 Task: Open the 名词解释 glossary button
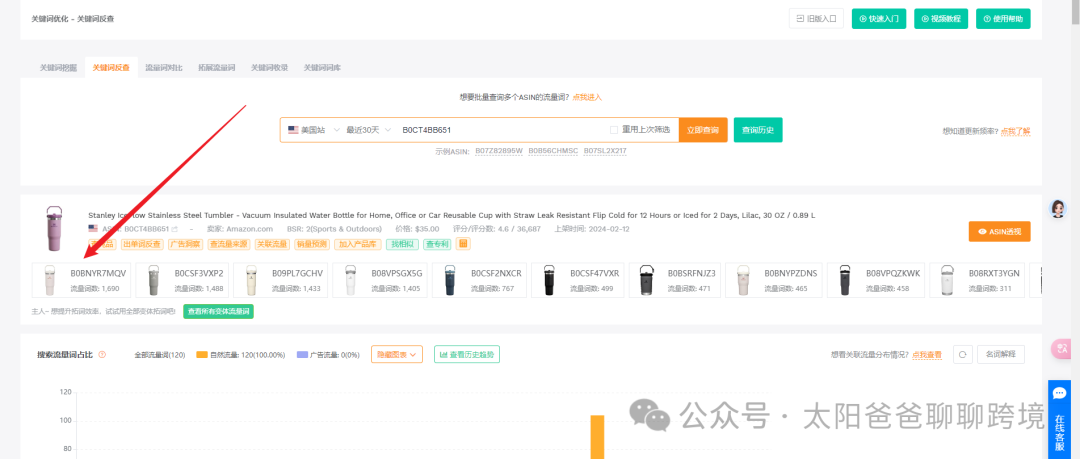point(1001,354)
